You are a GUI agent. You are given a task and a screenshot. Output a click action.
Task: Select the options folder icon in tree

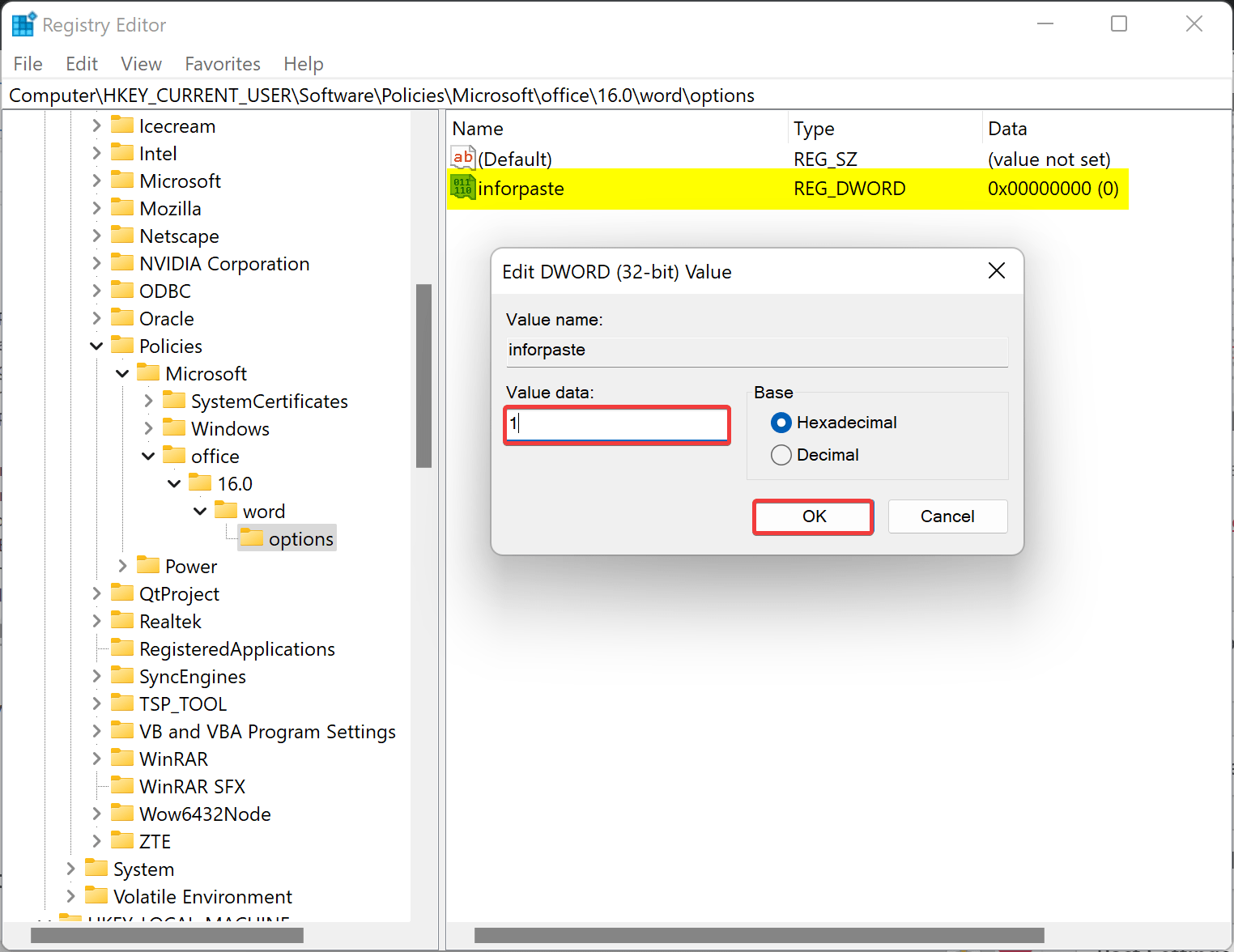point(253,538)
